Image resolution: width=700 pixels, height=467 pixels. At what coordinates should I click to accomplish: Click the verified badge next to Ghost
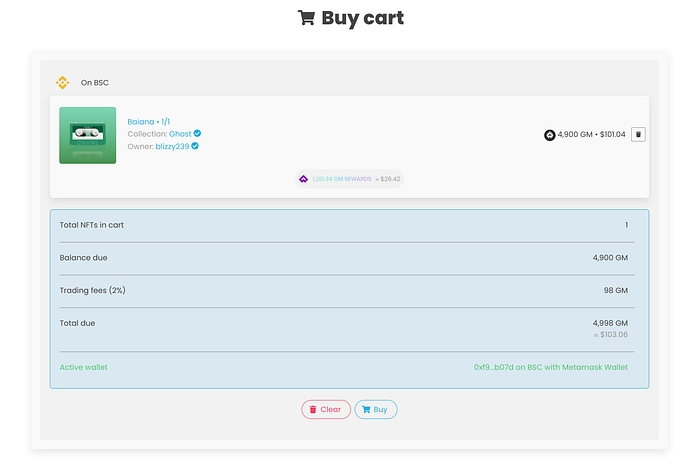tap(198, 133)
